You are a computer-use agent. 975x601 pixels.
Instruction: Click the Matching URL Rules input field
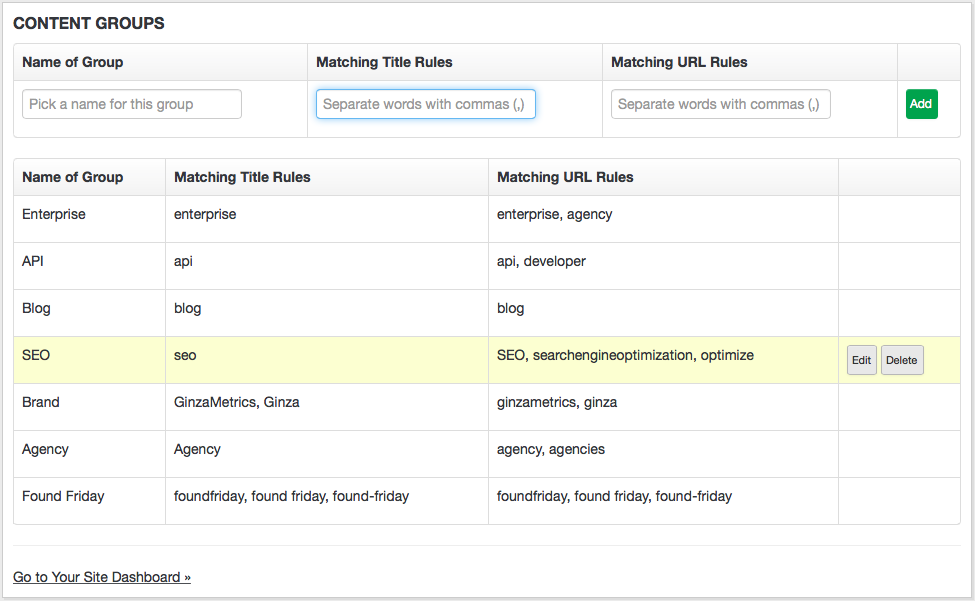(720, 104)
